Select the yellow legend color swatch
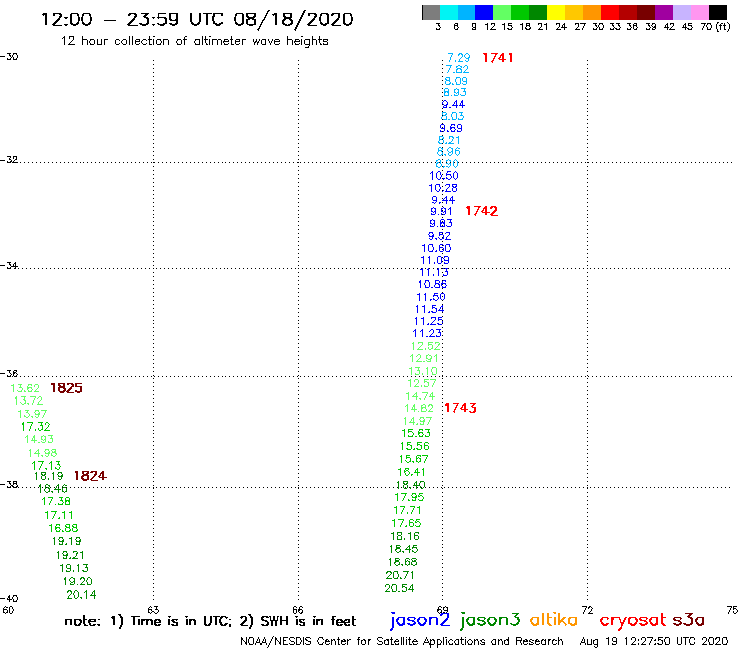 point(556,12)
